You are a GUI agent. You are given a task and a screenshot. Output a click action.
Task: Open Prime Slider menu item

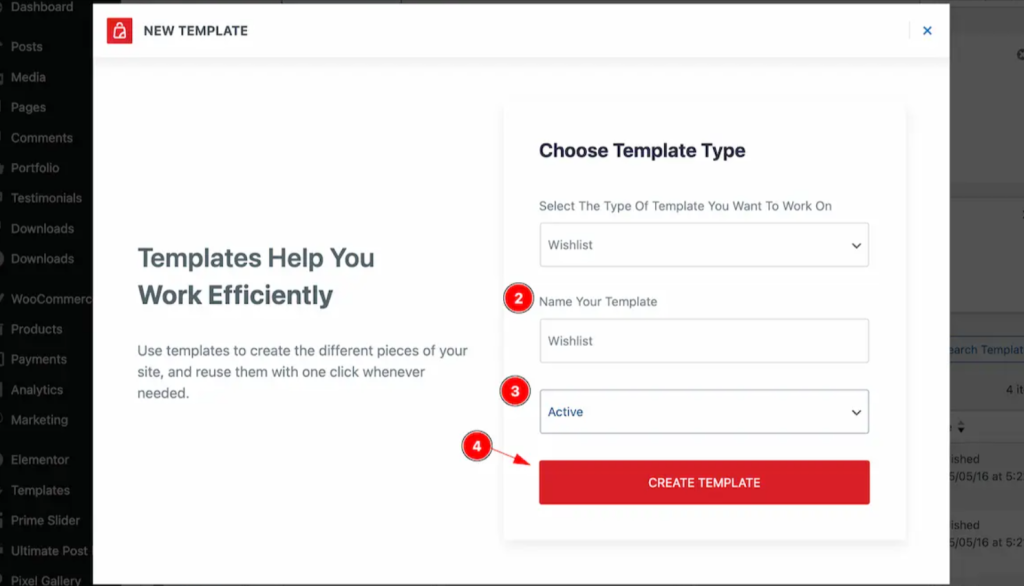click(x=45, y=521)
